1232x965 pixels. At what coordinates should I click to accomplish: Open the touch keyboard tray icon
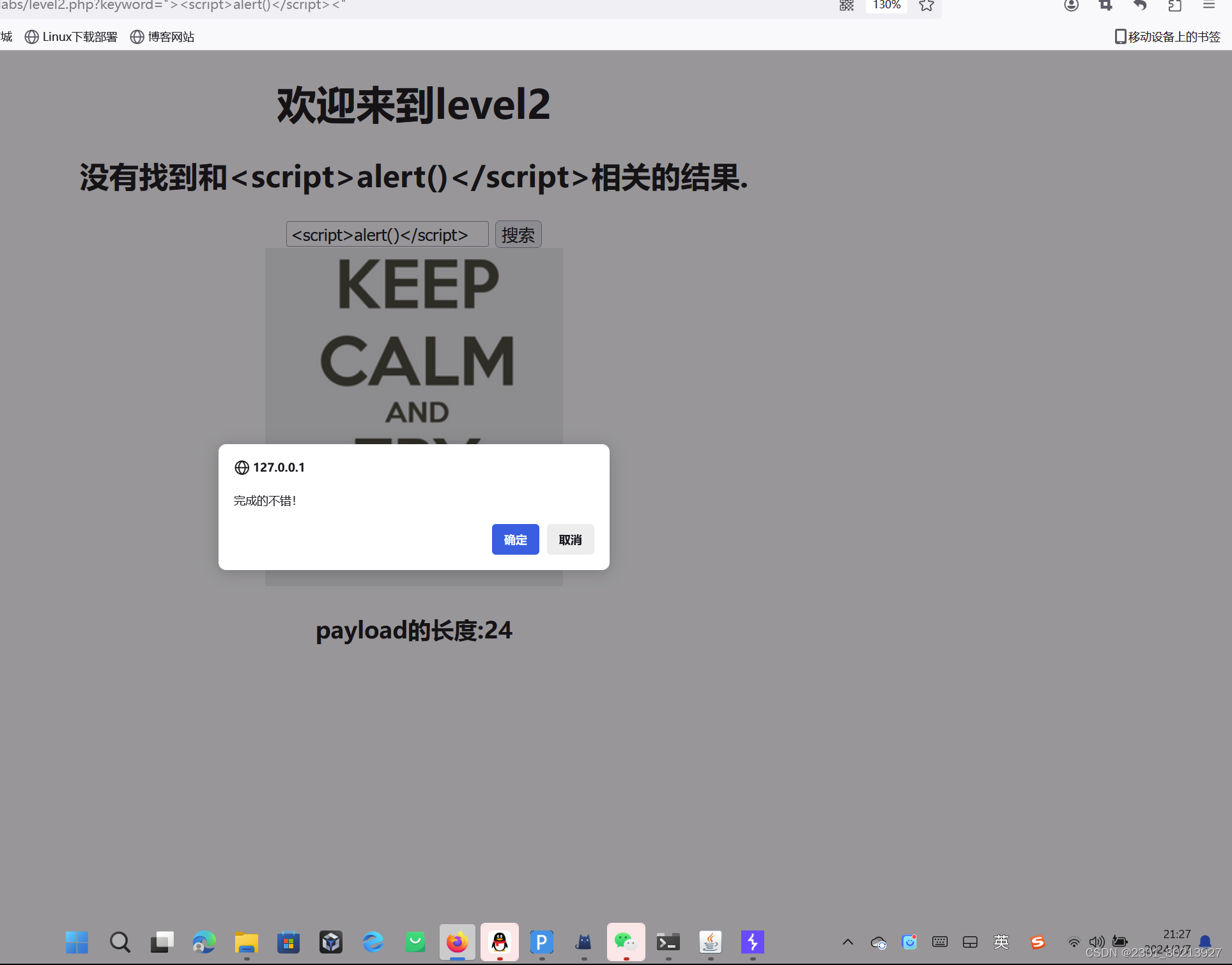[x=939, y=941]
